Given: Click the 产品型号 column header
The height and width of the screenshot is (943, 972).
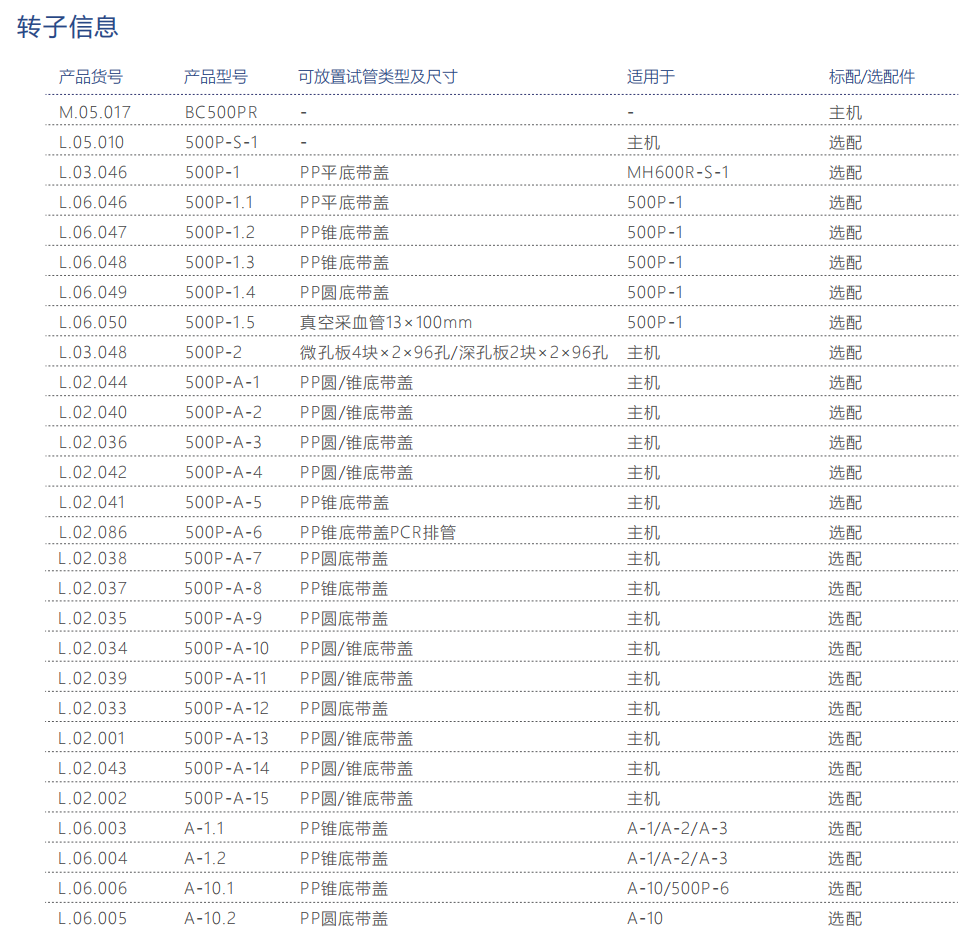Looking at the screenshot, I should pyautogui.click(x=216, y=77).
